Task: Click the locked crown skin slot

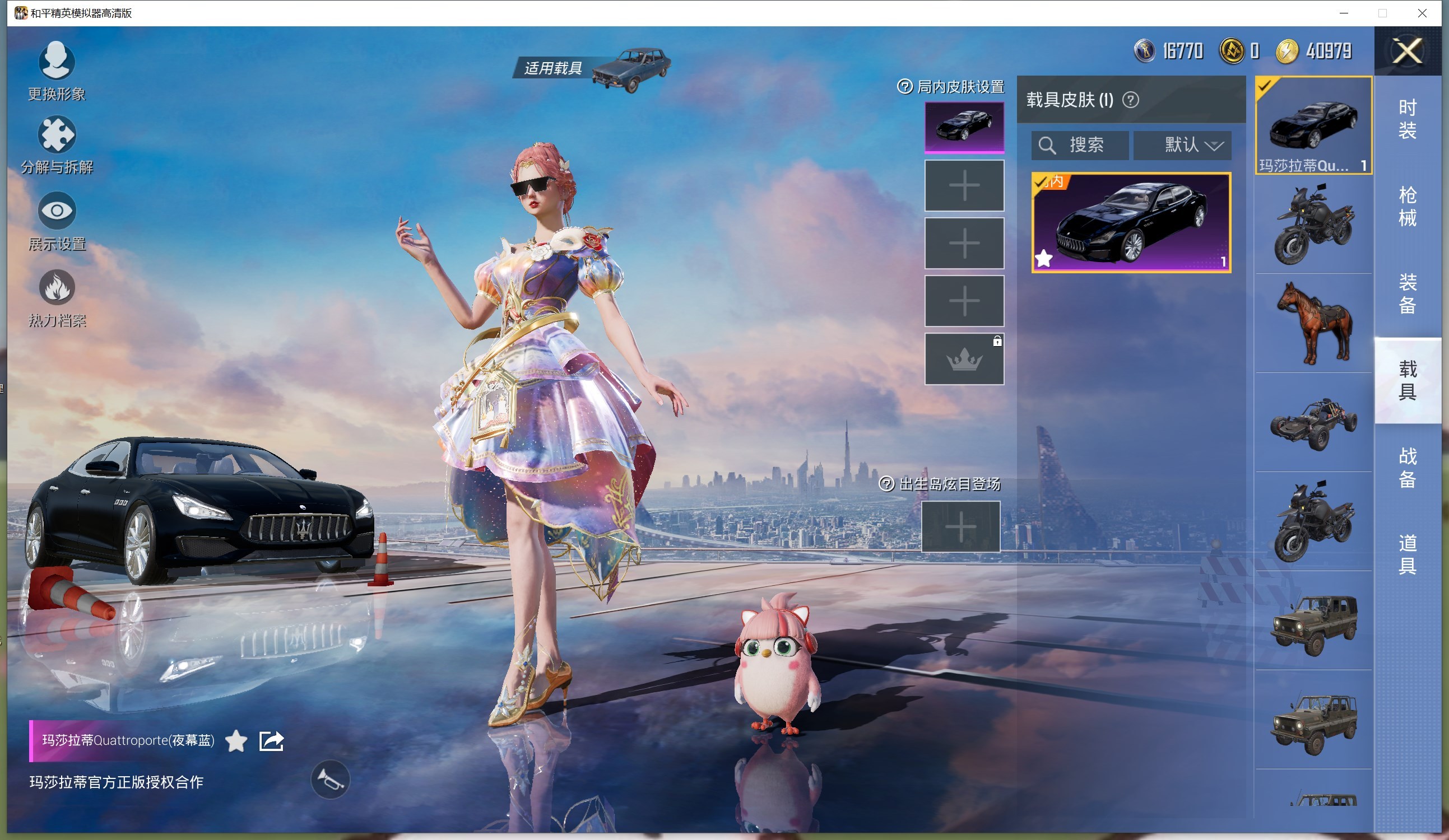Action: point(964,359)
